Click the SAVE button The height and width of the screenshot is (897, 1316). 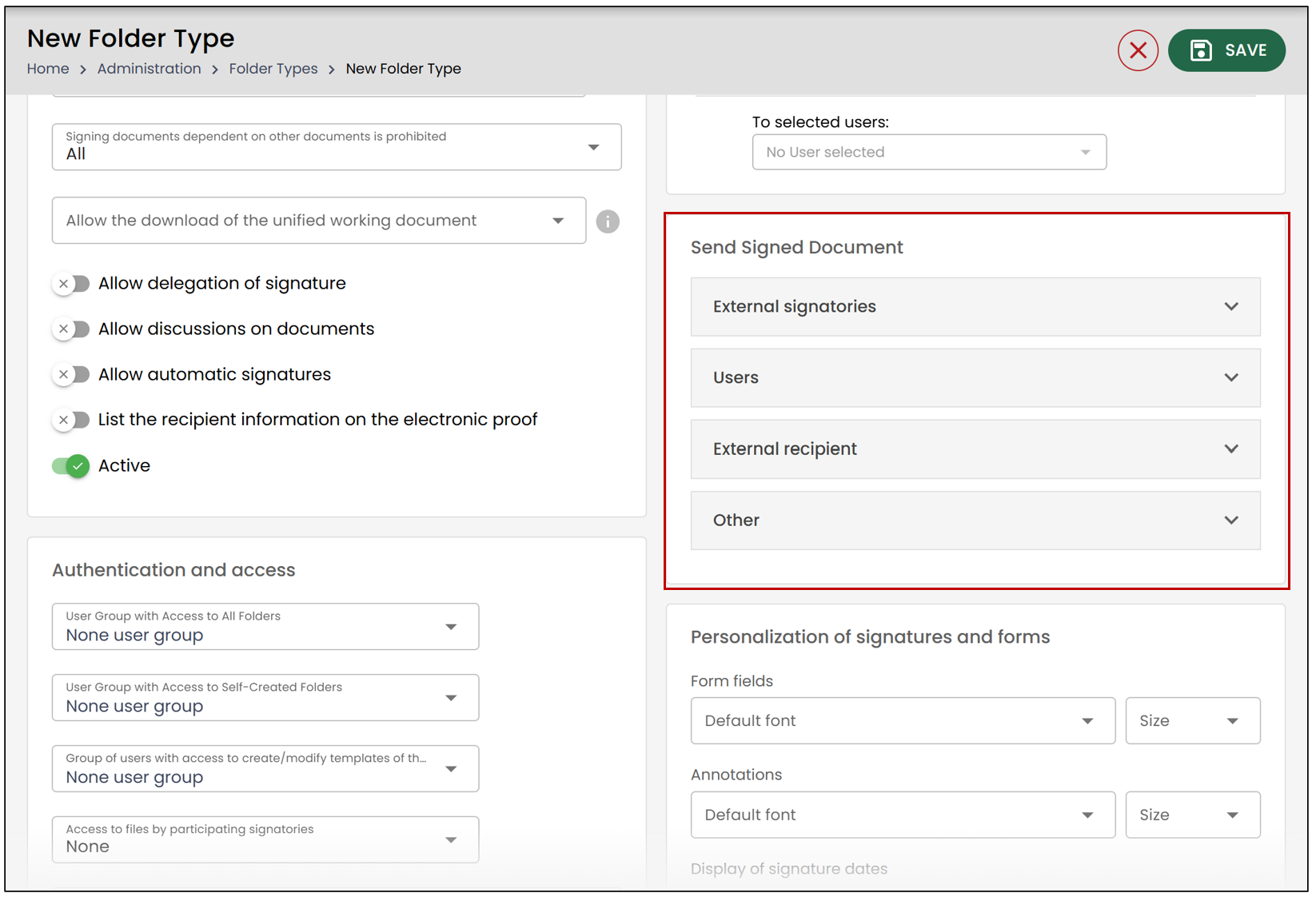point(1226,50)
